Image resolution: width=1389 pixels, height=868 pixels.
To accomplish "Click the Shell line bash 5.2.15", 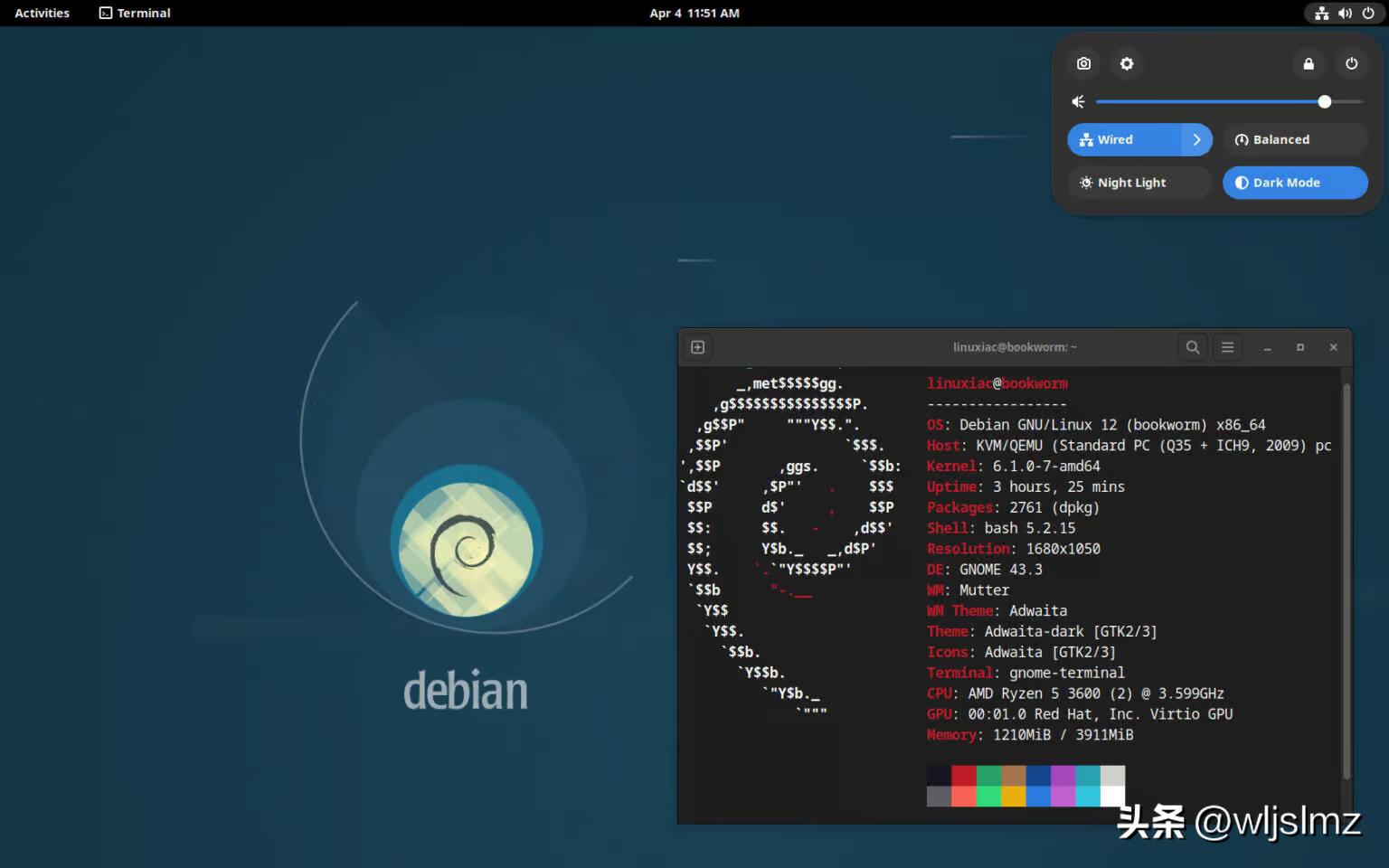I will [x=1001, y=528].
